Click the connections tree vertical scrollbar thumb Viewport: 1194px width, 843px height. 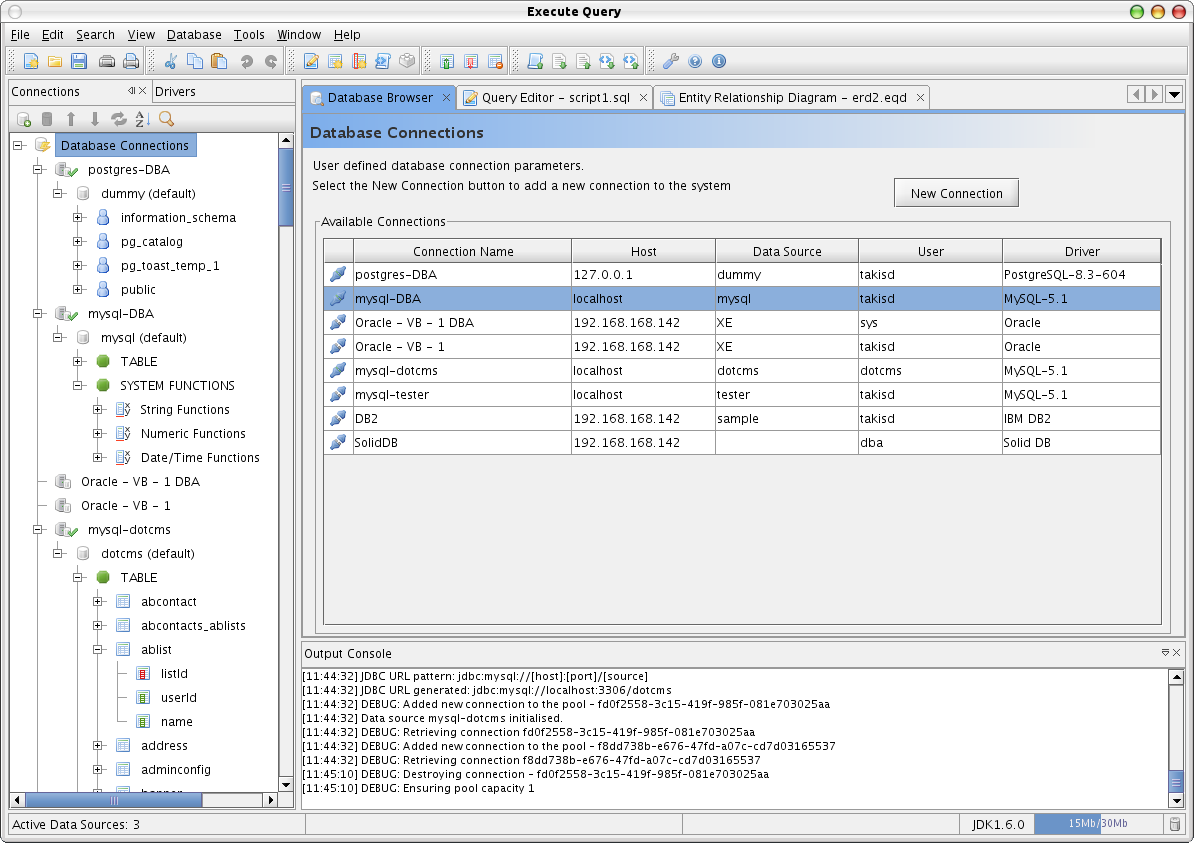pyautogui.click(x=286, y=187)
